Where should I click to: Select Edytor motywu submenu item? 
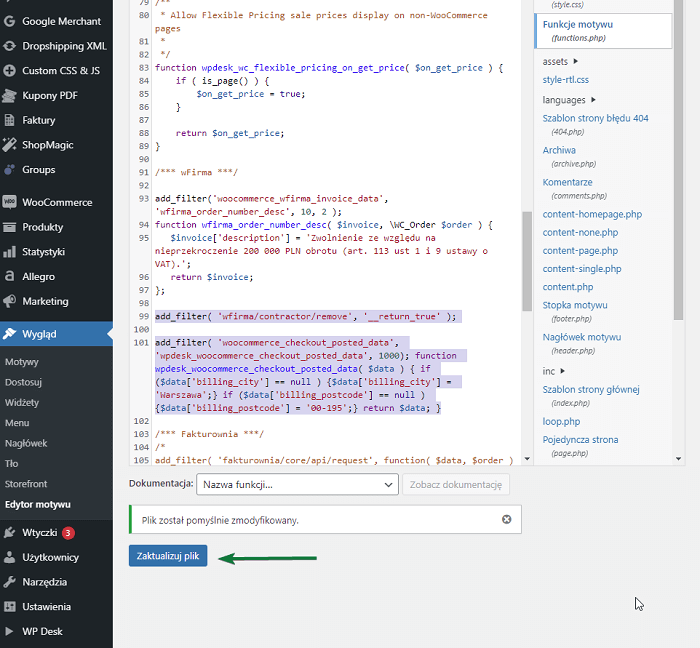point(38,505)
